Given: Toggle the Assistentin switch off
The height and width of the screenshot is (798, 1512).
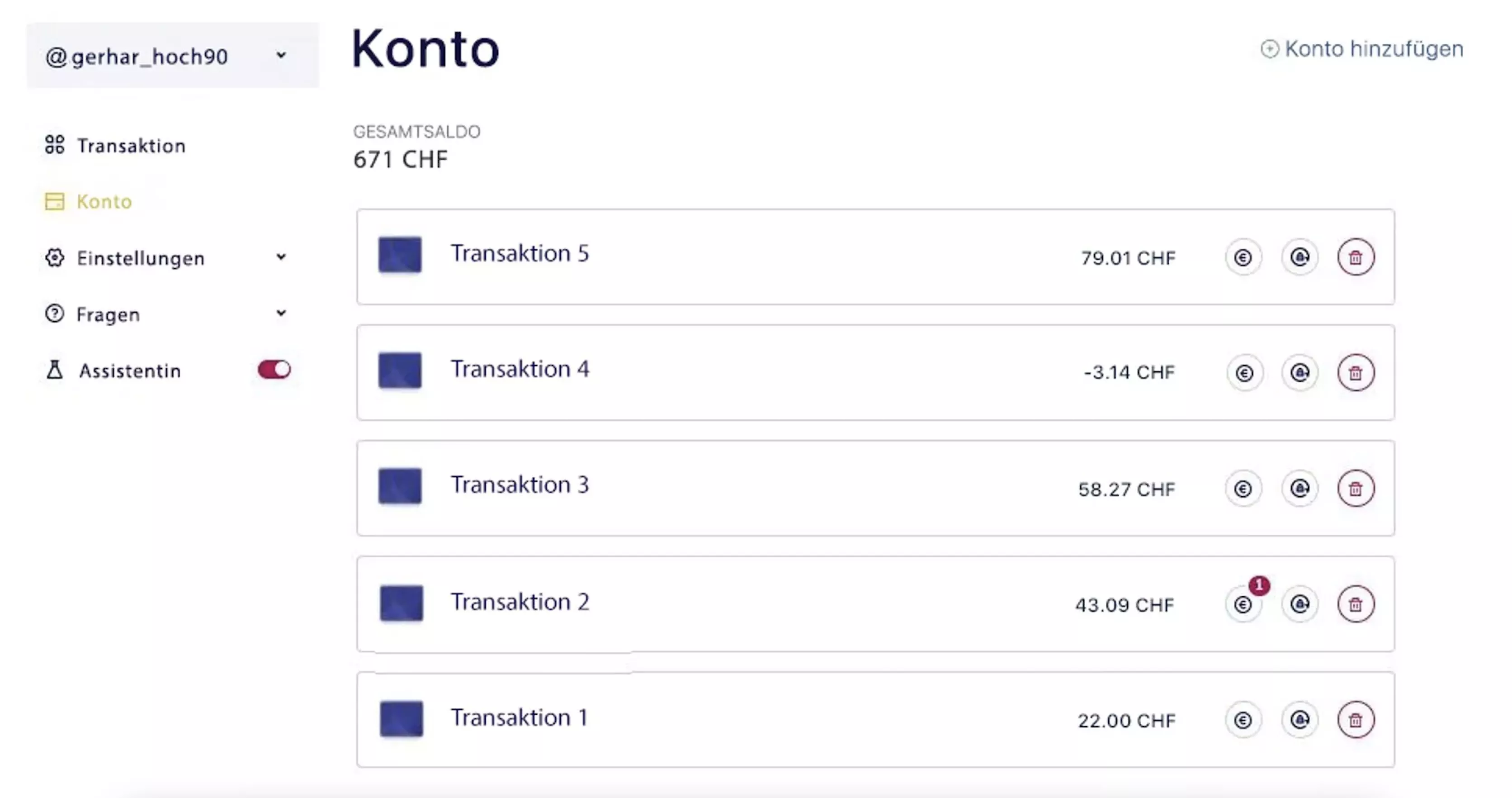Looking at the screenshot, I should click(x=274, y=370).
